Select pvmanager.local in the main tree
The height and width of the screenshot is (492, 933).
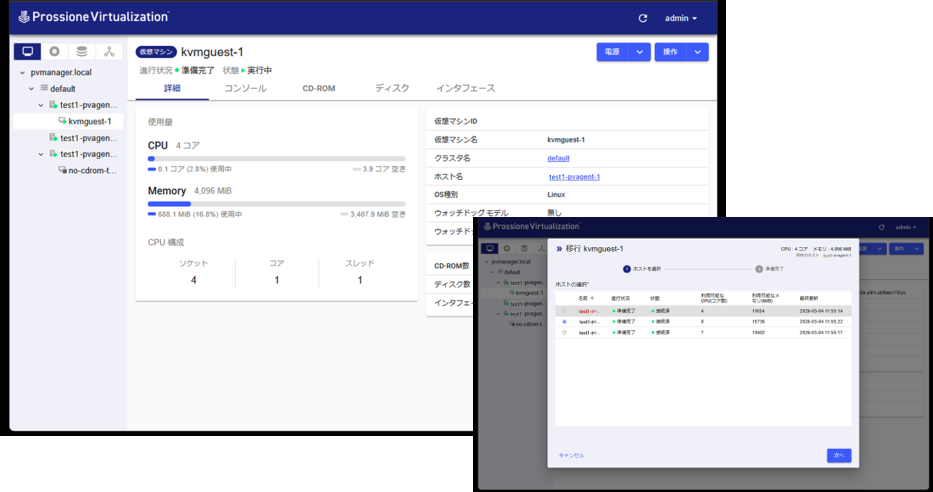coord(61,73)
